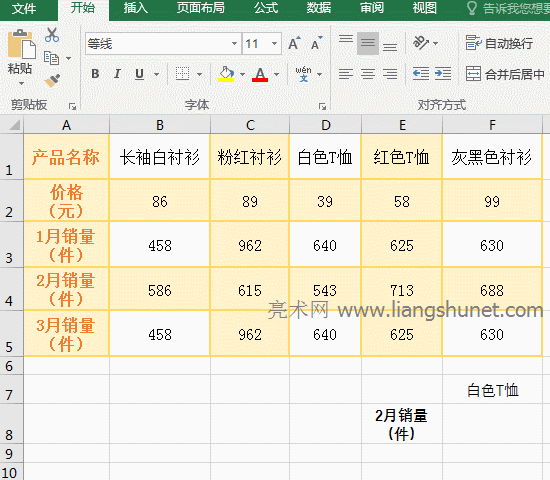Image resolution: width=550 pixels, height=480 pixels.
Task: Switch to the 插入 tab
Action: 136,8
